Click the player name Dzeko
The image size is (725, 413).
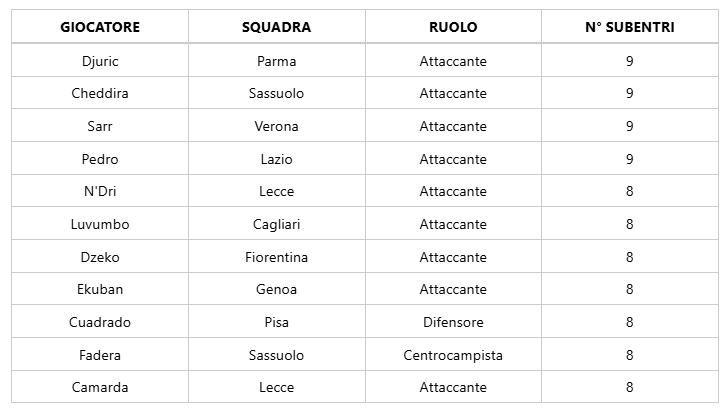[x=100, y=257]
